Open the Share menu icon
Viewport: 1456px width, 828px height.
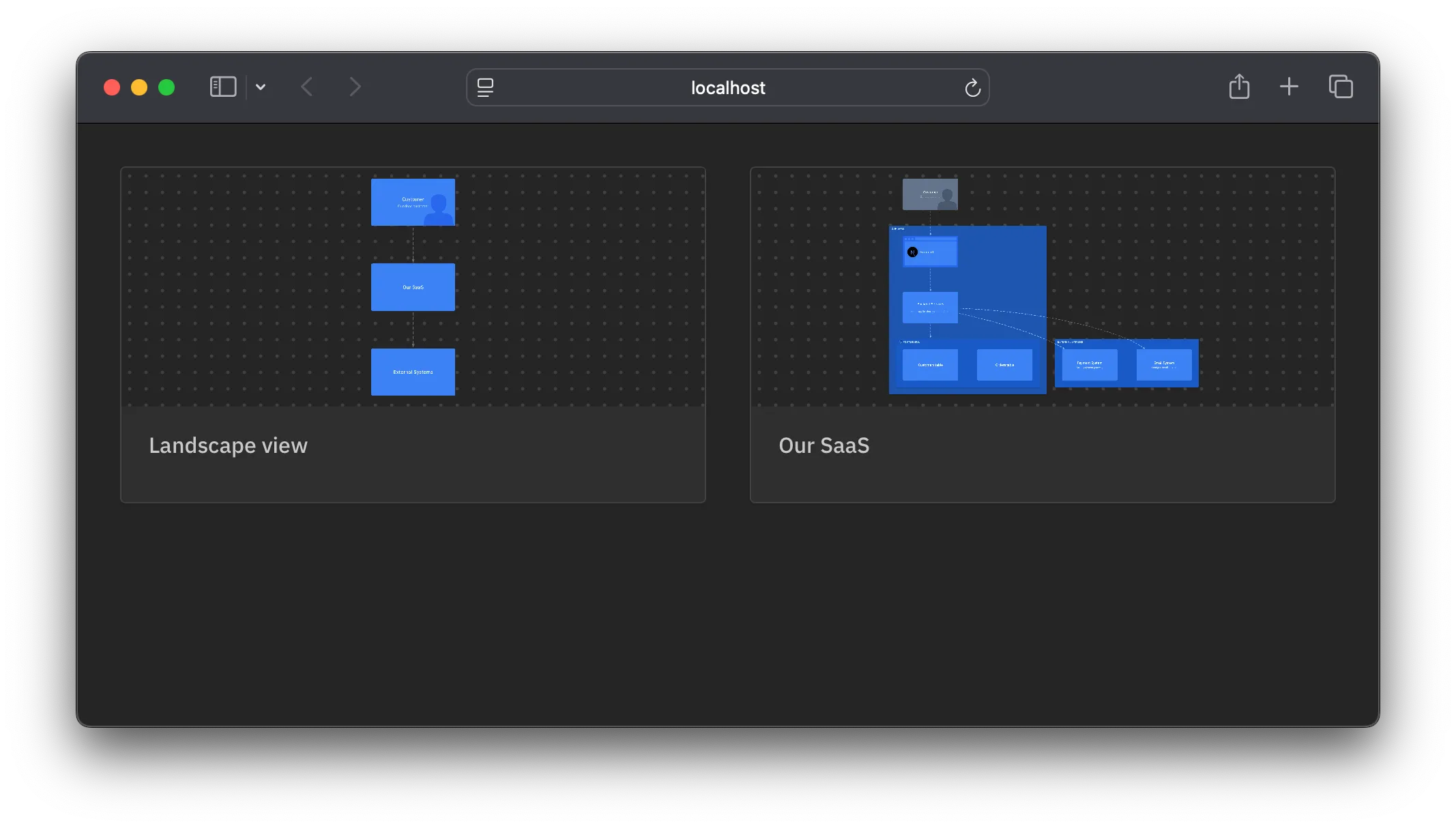(1239, 87)
